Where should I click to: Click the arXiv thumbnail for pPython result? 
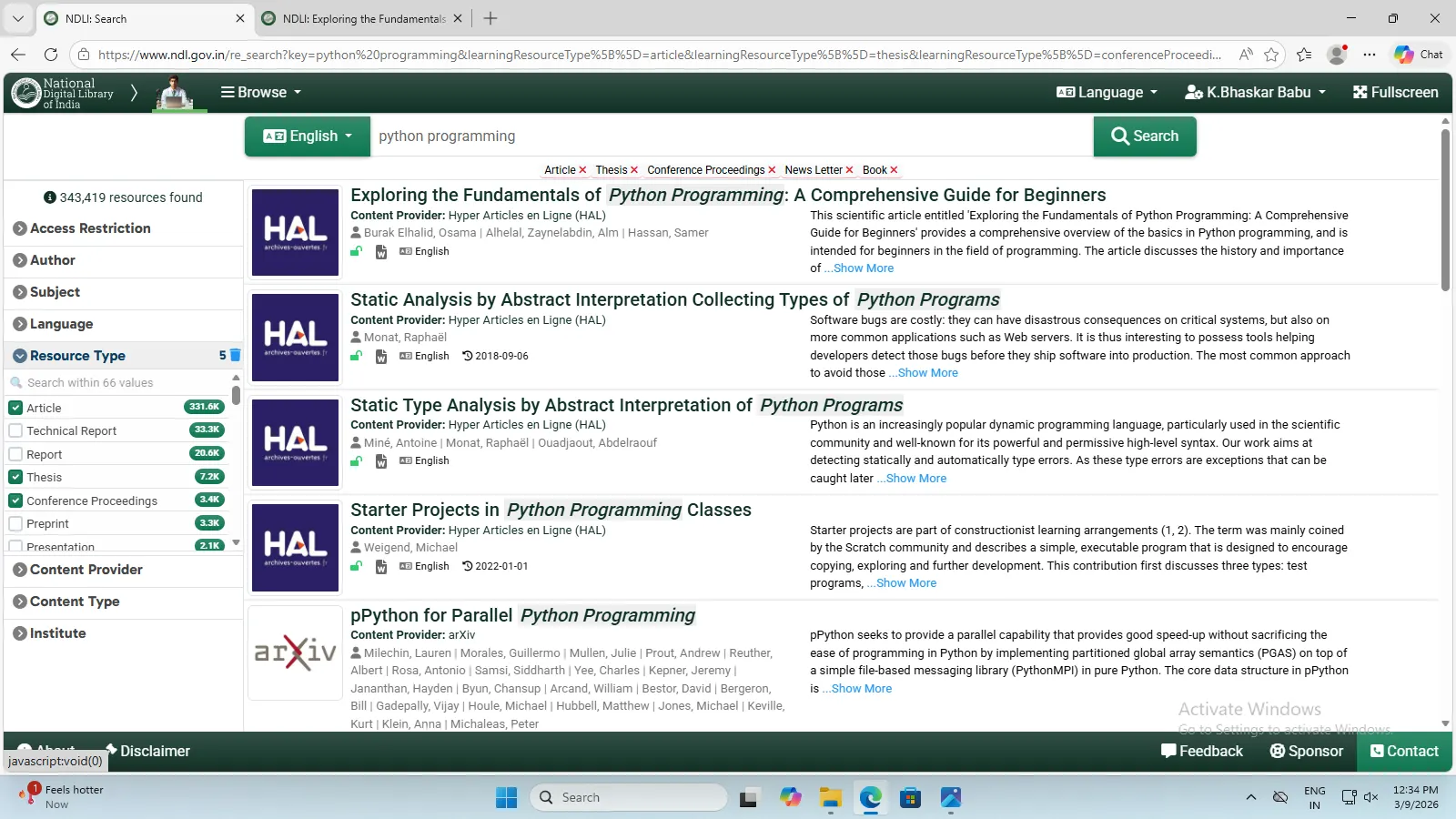tap(295, 652)
